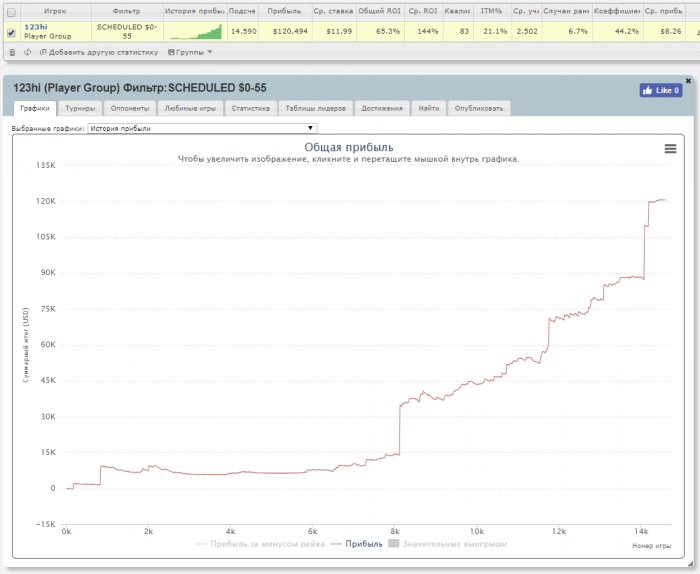
Task: Click the copy icon next to Добавить другую статистику
Action: click(x=42, y=51)
